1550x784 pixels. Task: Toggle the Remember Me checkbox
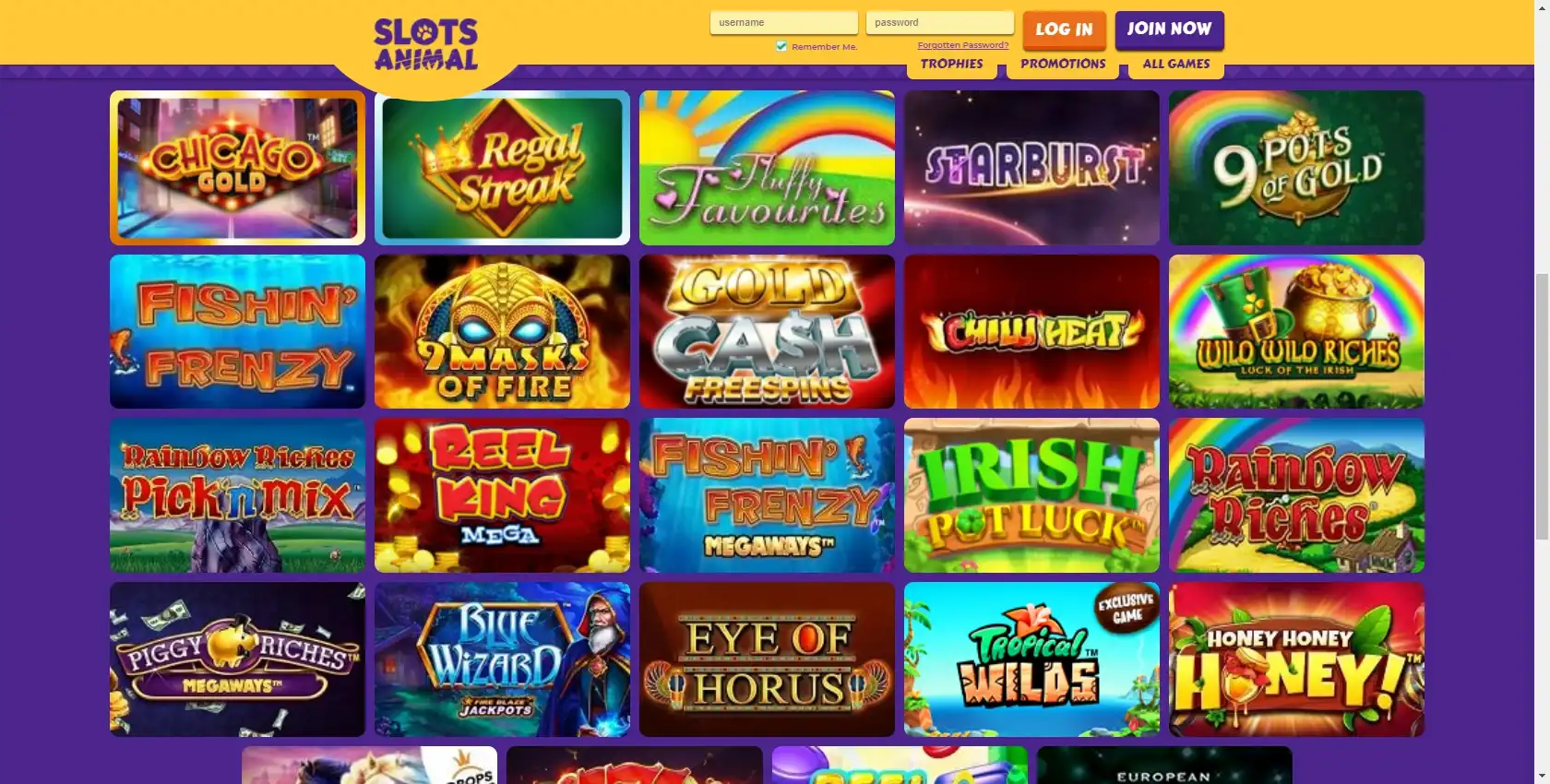click(781, 46)
